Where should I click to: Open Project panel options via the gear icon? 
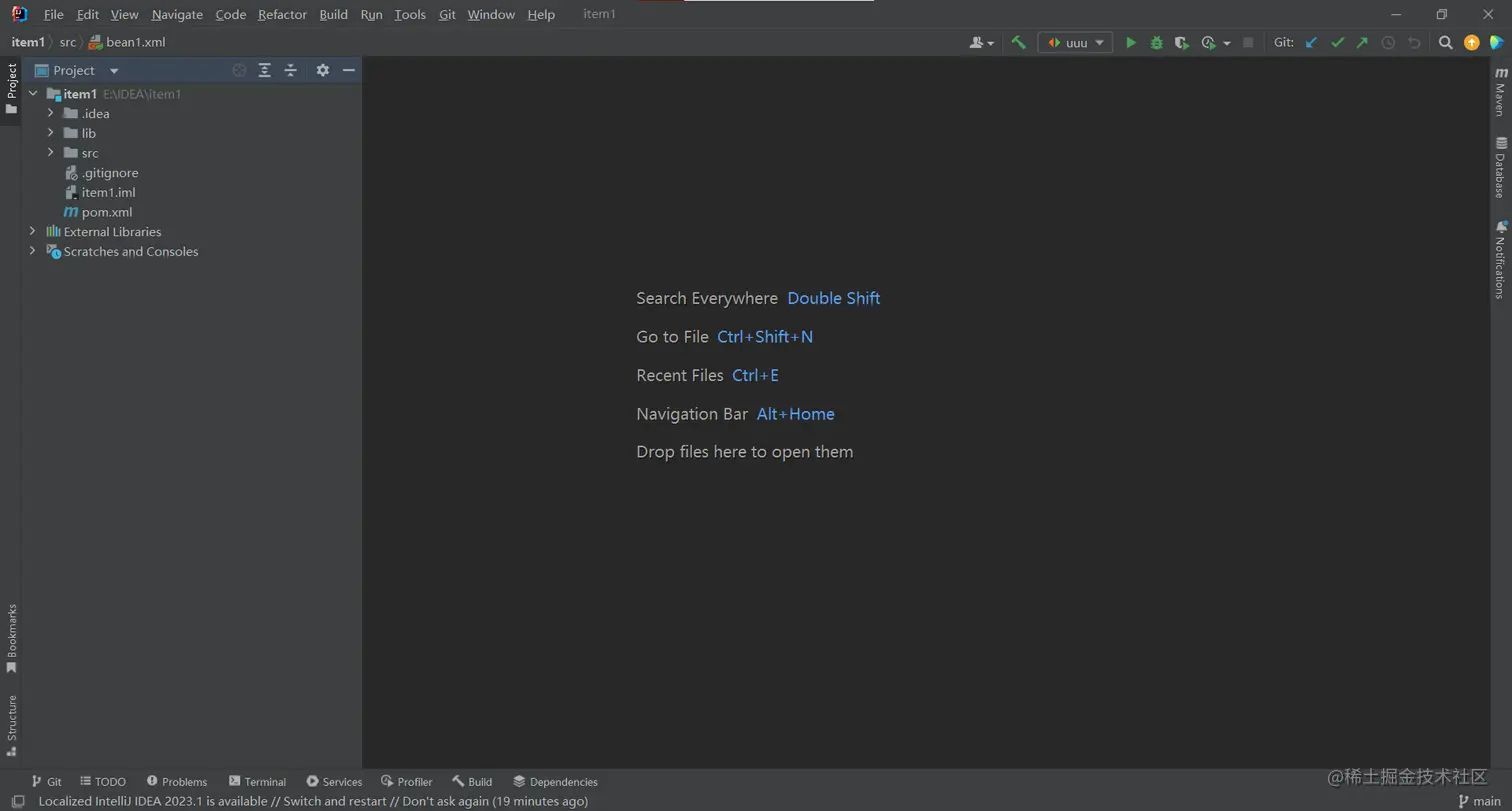pyautogui.click(x=322, y=70)
